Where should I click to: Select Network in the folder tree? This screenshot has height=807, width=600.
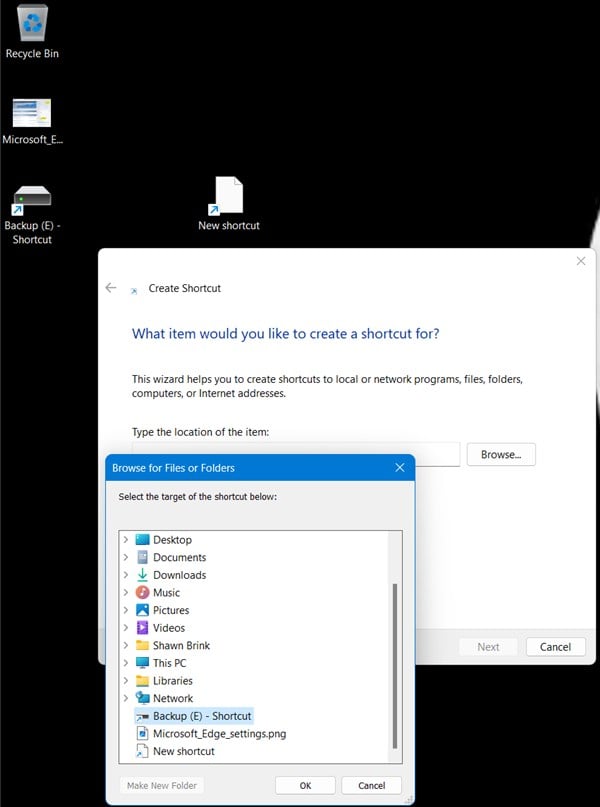tap(173, 698)
